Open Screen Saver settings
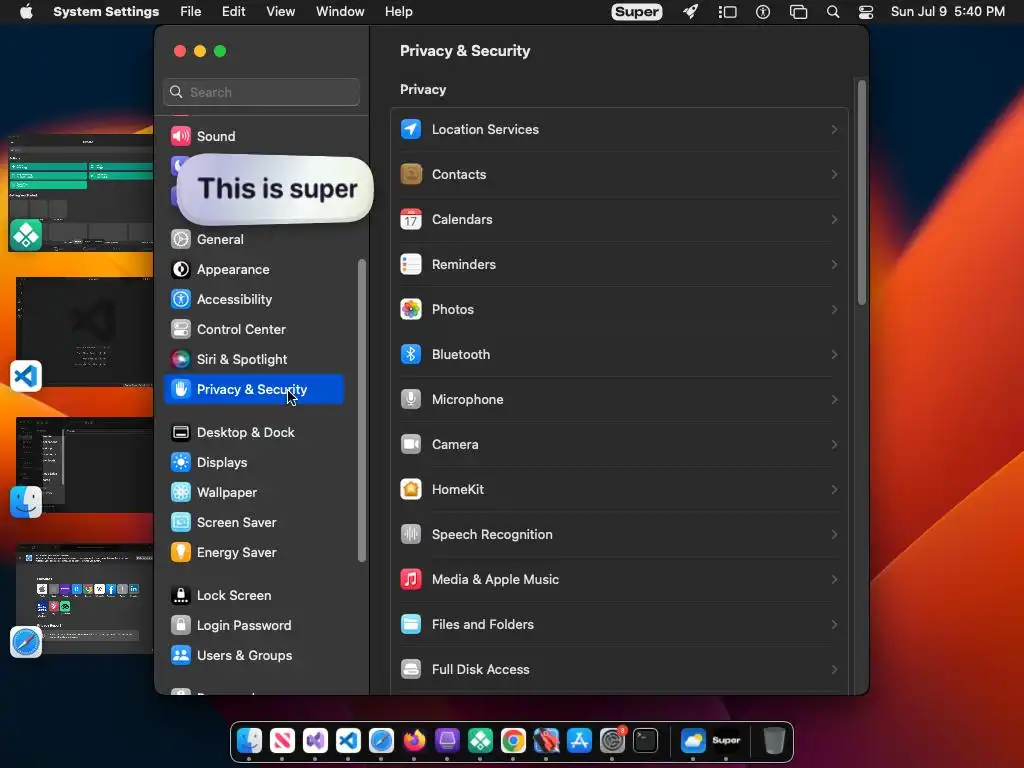 point(253,522)
